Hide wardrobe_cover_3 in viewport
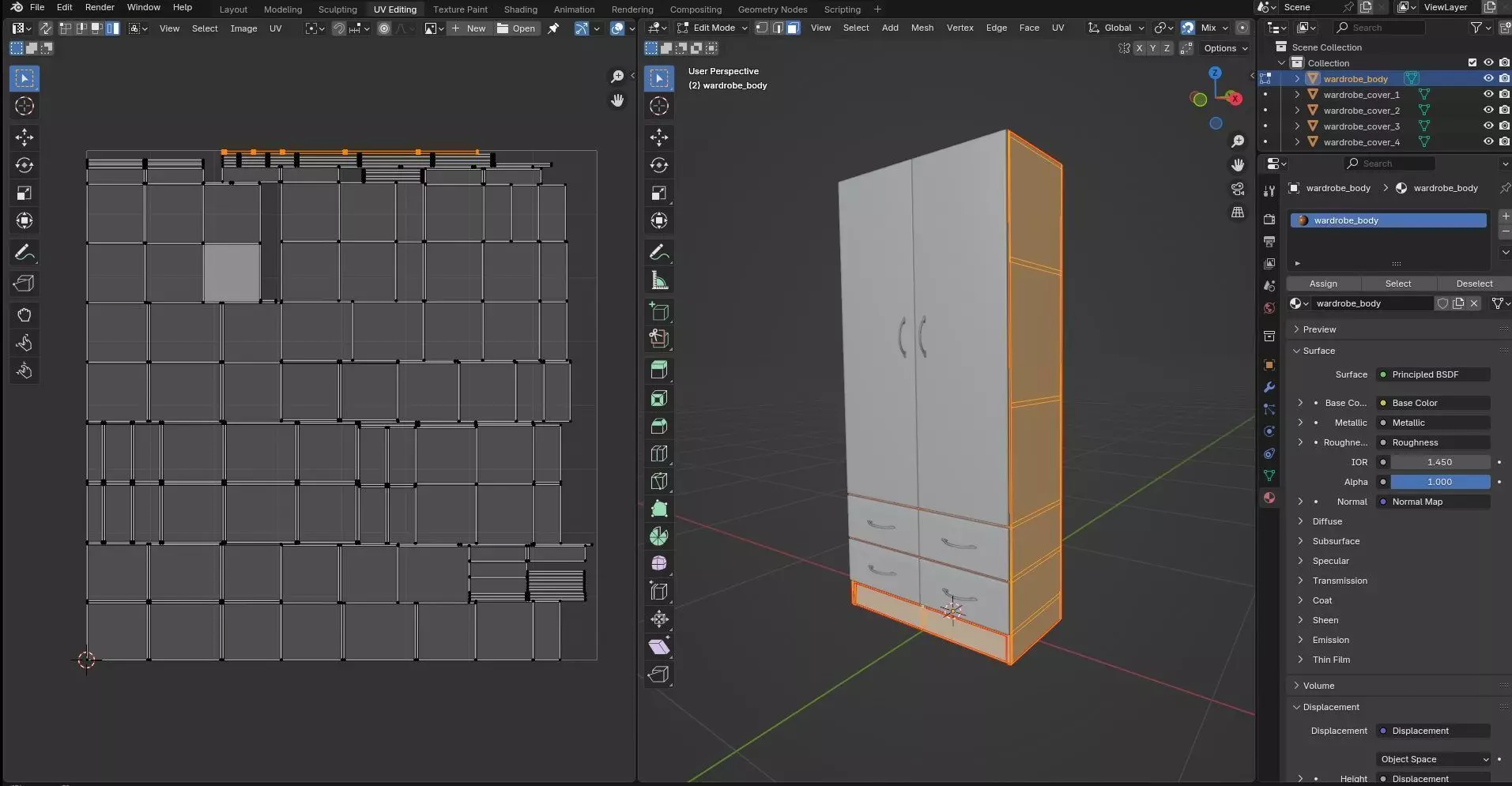Image resolution: width=1512 pixels, height=786 pixels. tap(1488, 126)
